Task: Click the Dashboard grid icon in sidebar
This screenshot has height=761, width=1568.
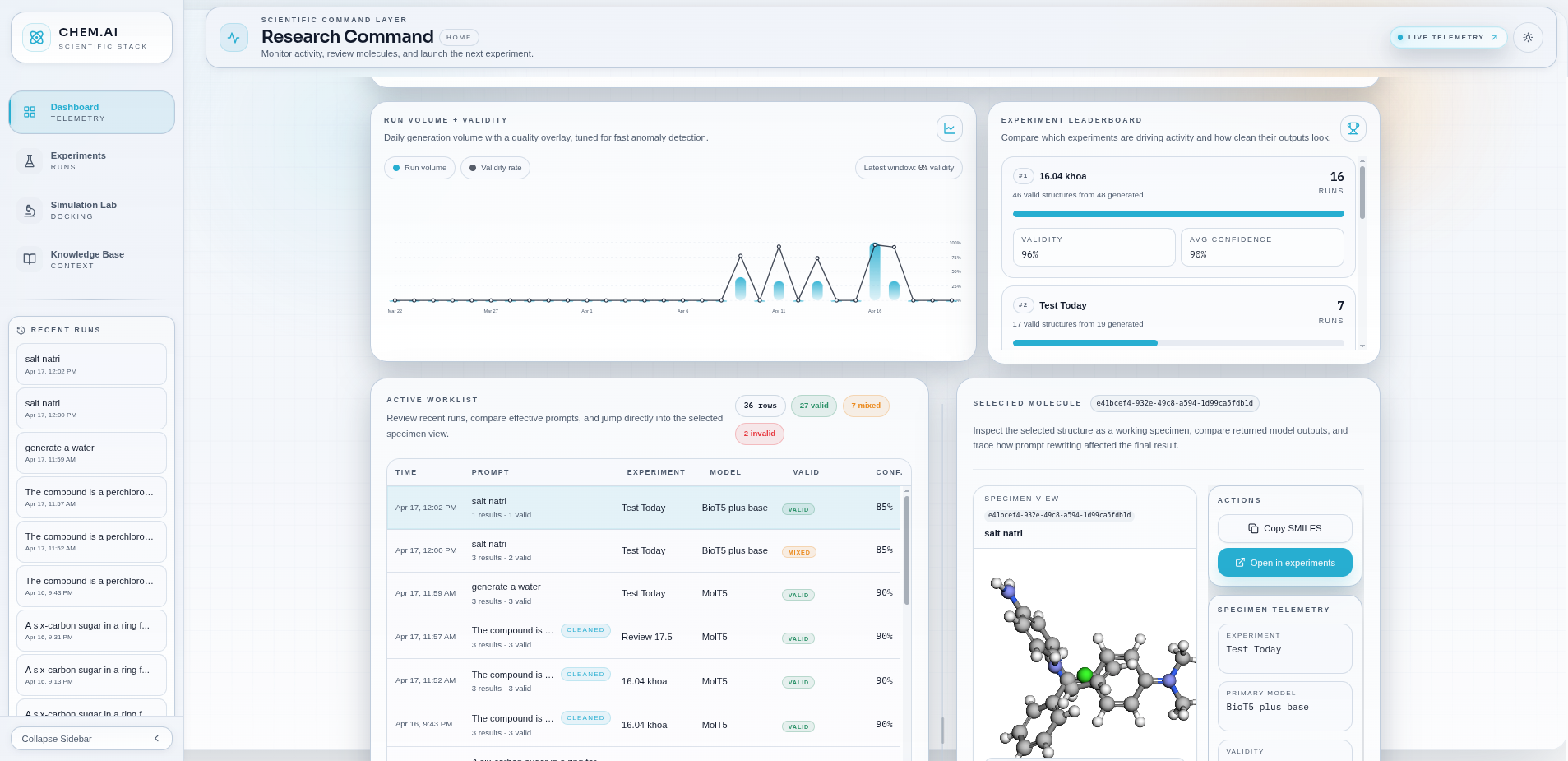Action: (30, 112)
